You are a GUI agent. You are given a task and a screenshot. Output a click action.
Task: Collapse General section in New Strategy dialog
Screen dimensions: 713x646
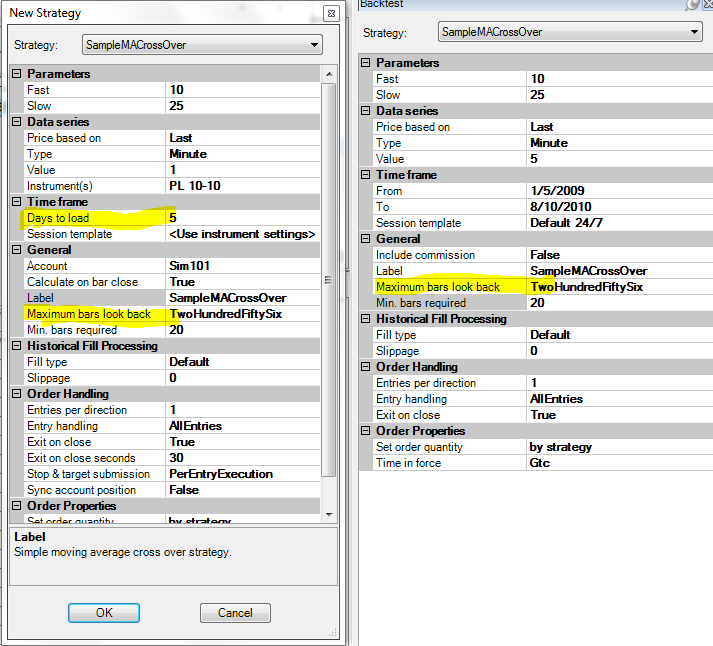[x=17, y=250]
